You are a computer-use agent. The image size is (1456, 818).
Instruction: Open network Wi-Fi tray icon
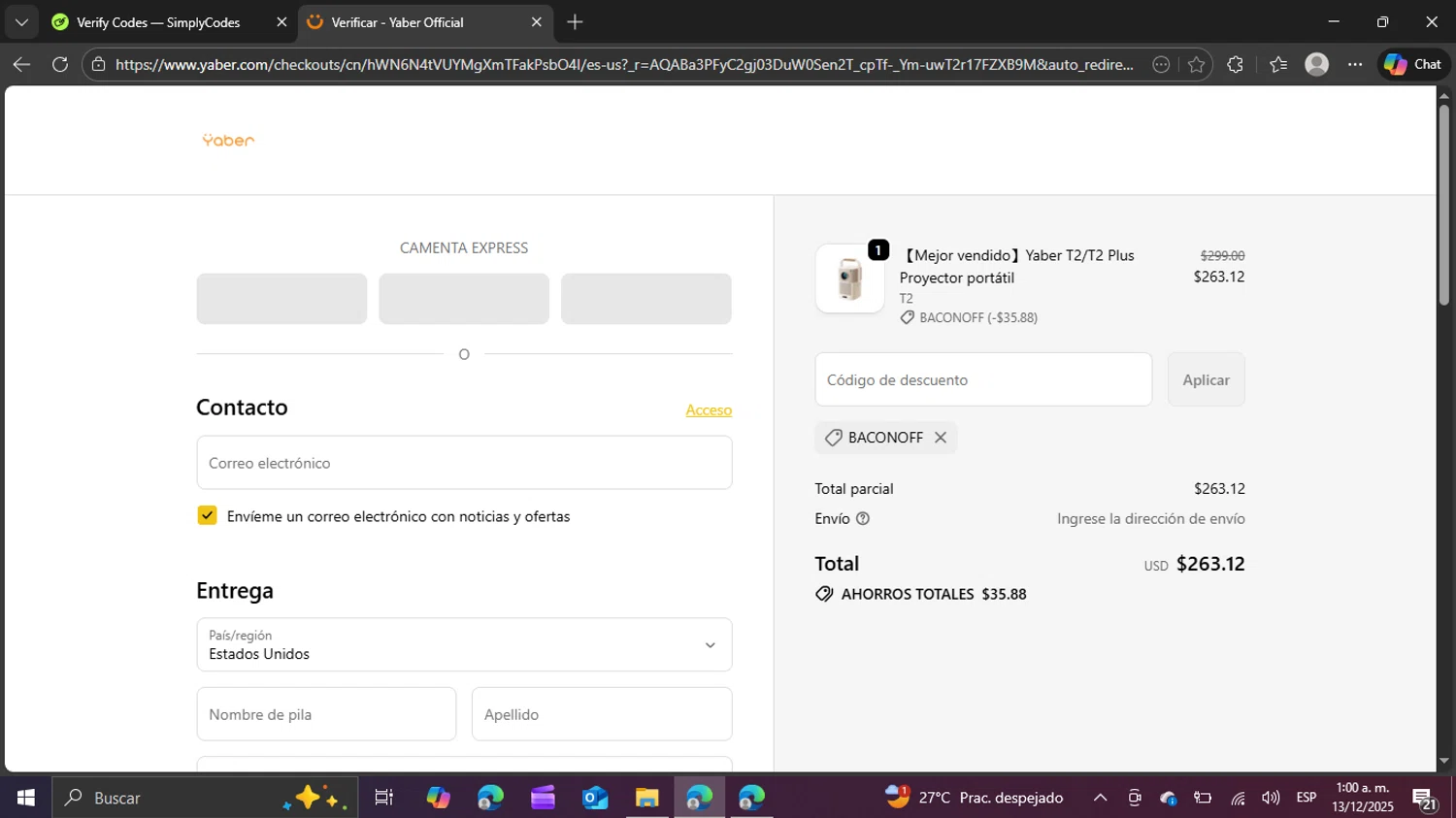1238,798
